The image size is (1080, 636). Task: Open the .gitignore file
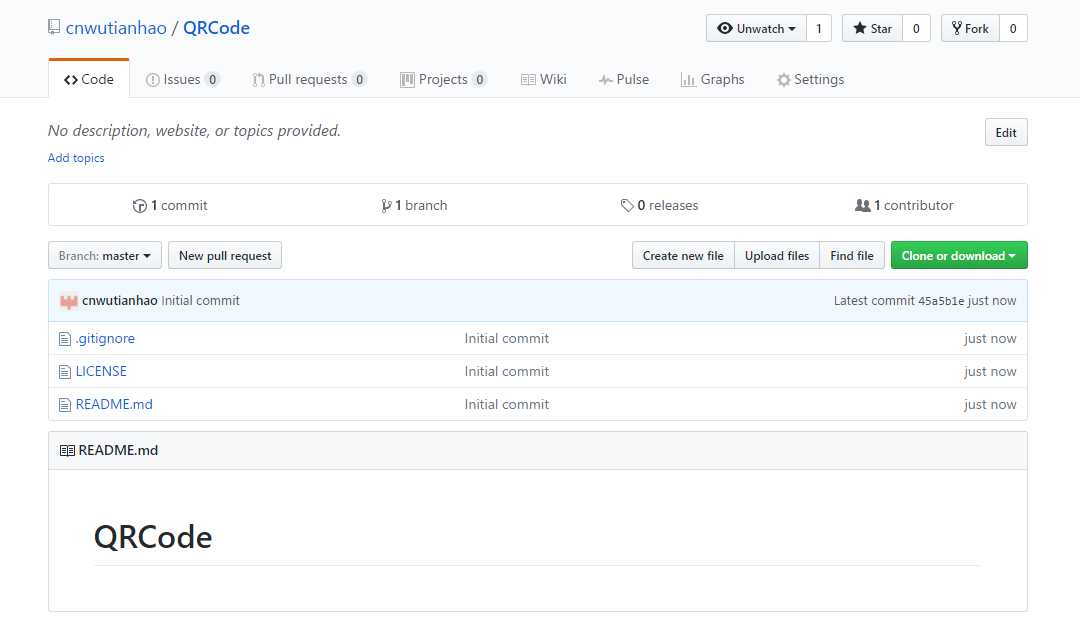pos(105,338)
